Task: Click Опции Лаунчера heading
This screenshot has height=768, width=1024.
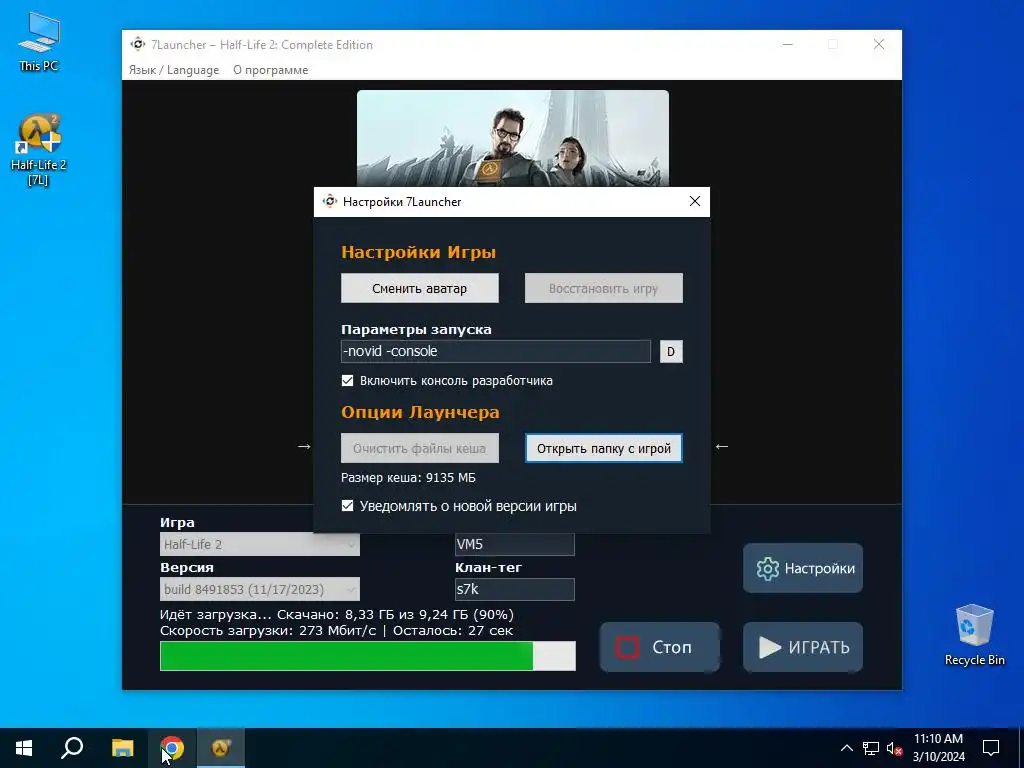Action: coord(420,412)
